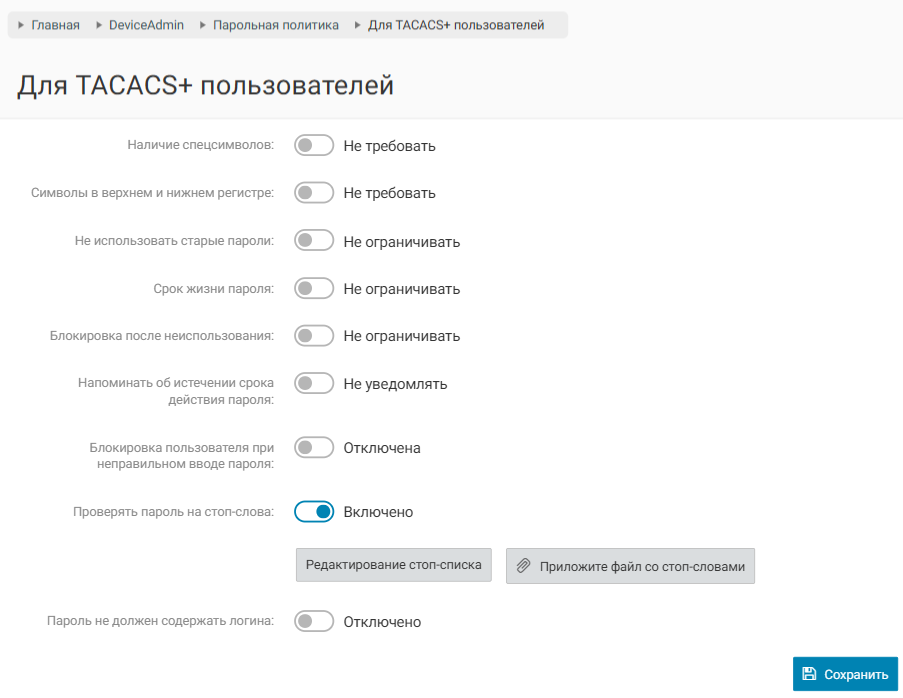
Task: Click the paperclip icon for attaching stop-words file
Action: [x=523, y=566]
